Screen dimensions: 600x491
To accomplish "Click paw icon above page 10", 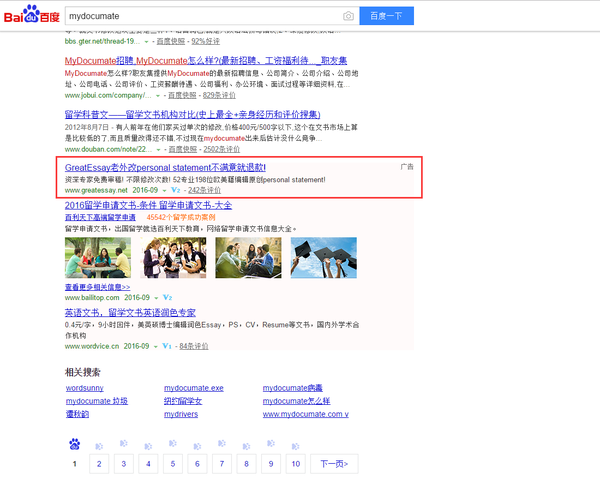I will tap(295, 446).
